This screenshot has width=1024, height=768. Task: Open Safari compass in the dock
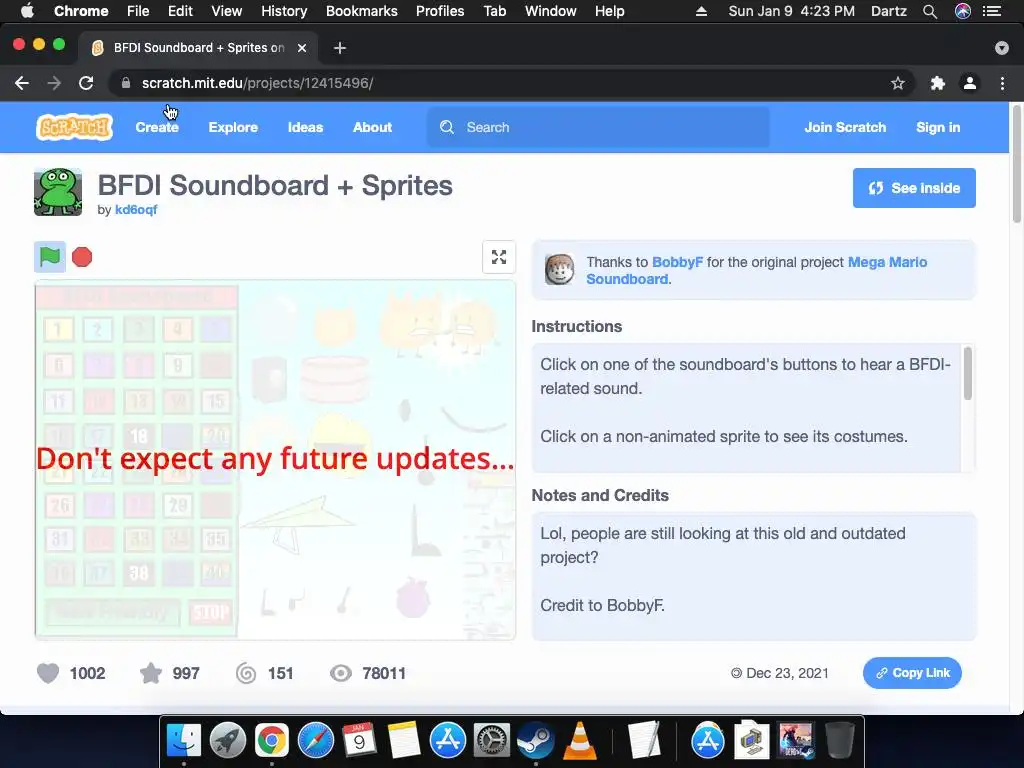click(x=316, y=741)
